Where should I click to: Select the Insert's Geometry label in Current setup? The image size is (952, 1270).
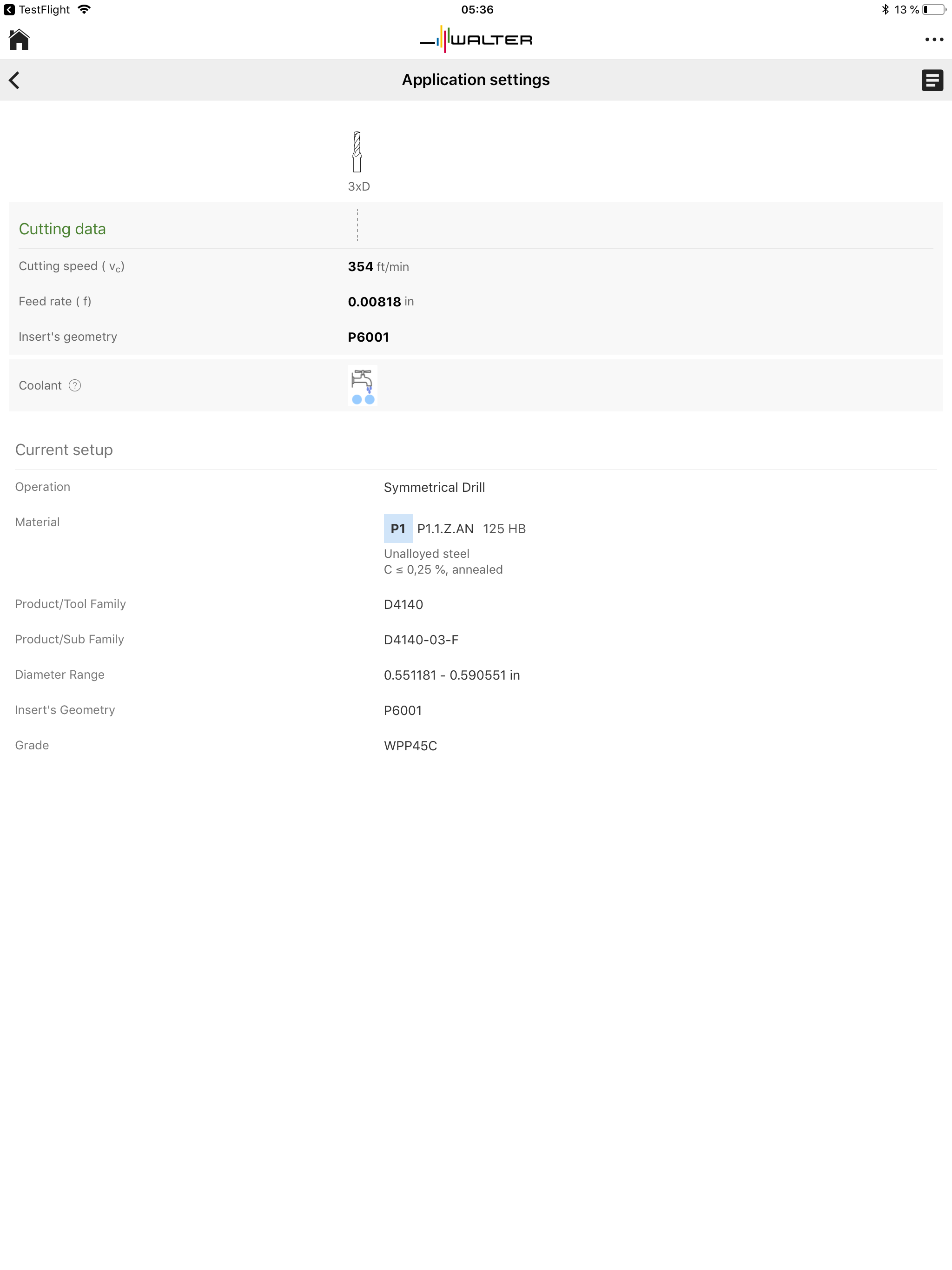click(x=65, y=710)
